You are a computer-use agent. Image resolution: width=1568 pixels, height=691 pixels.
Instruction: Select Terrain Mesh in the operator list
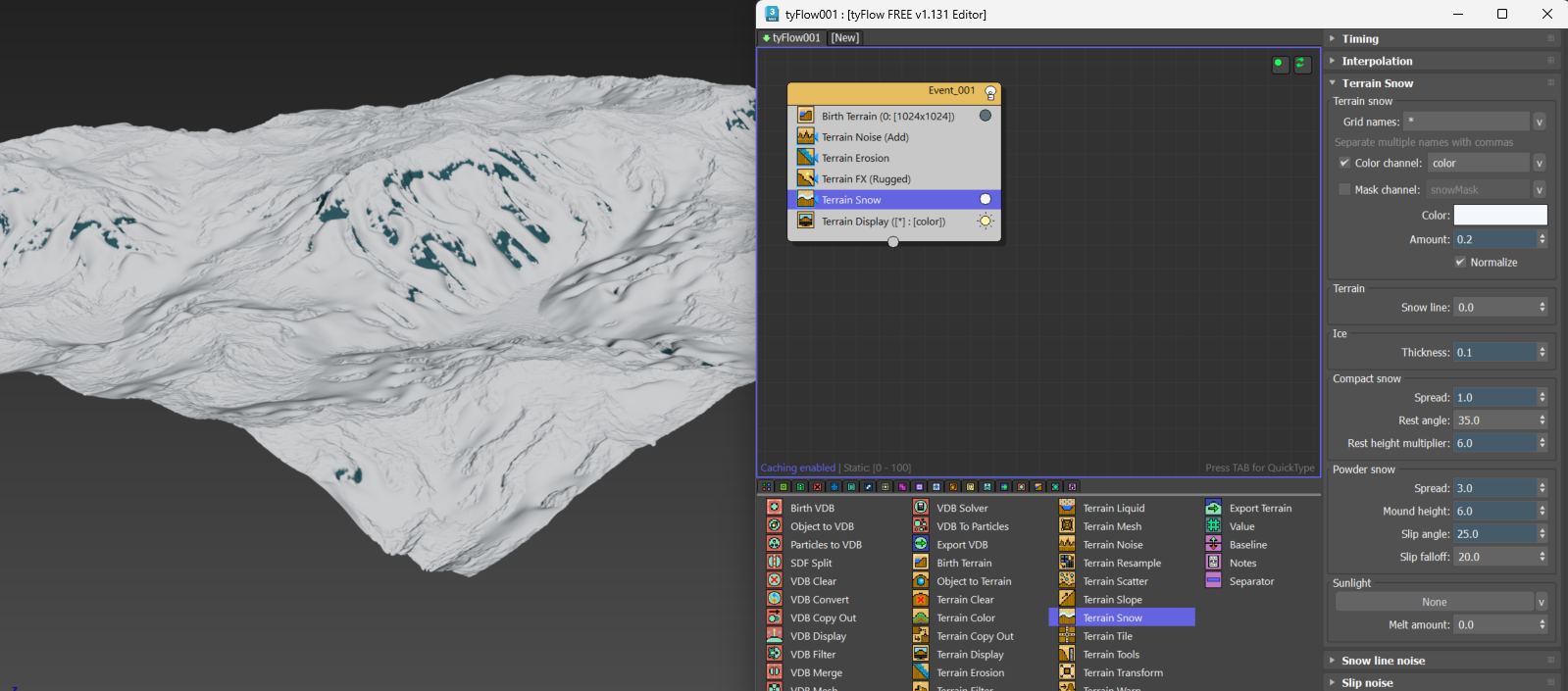point(1112,526)
